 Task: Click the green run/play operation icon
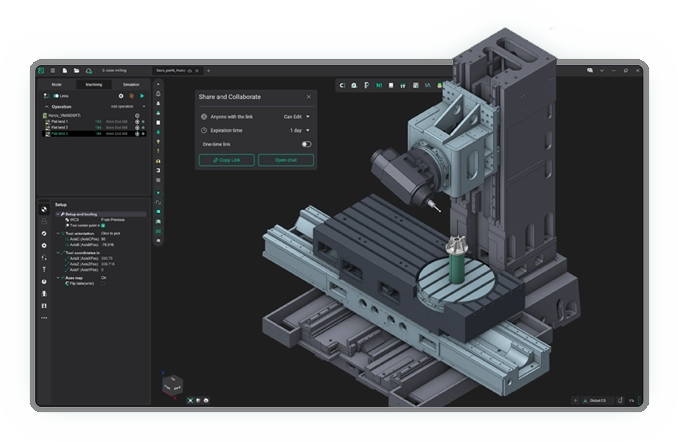(142, 96)
